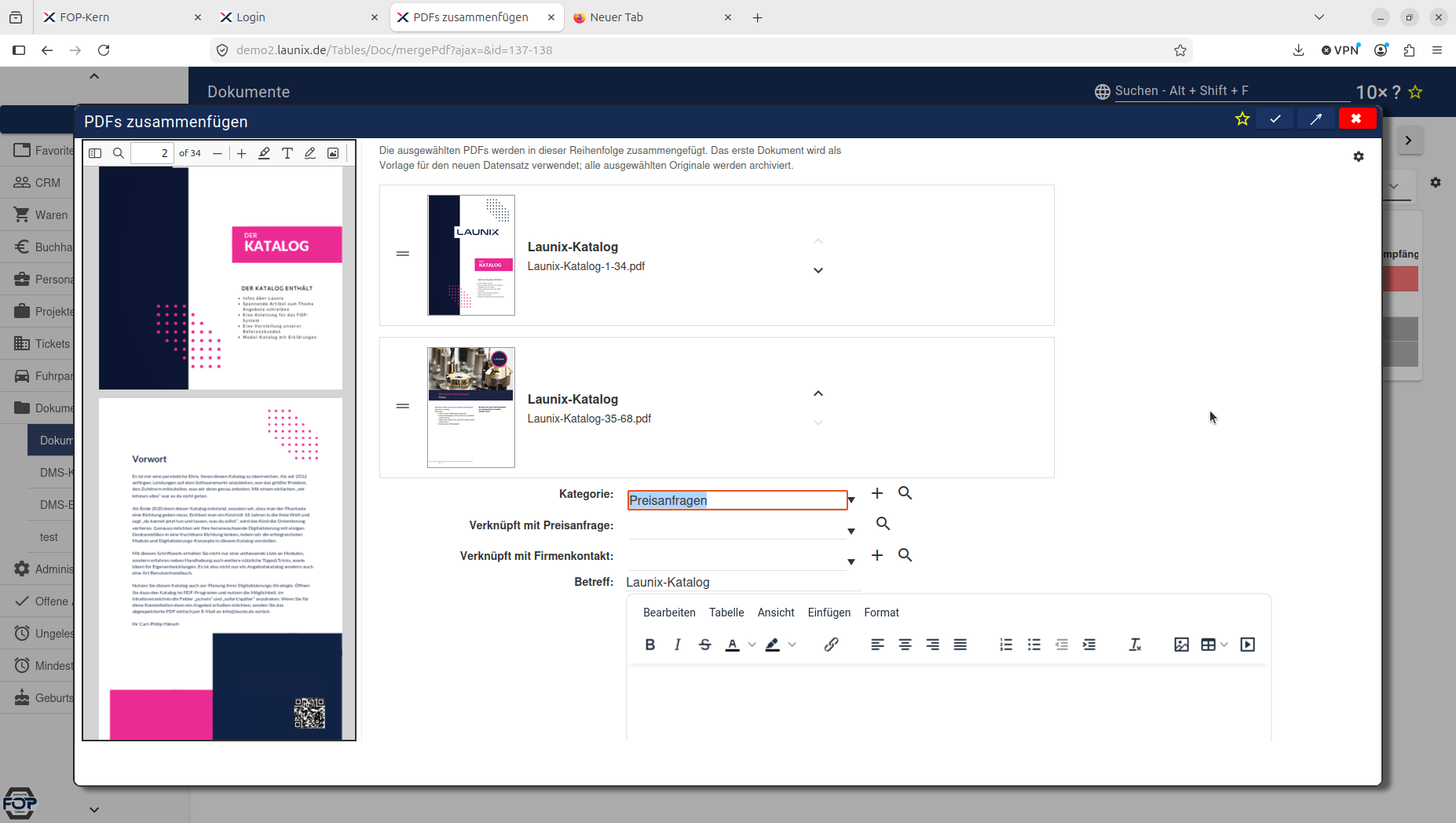This screenshot has width=1456, height=823.
Task: Open the Ansicht editor menu
Action: 776,613
